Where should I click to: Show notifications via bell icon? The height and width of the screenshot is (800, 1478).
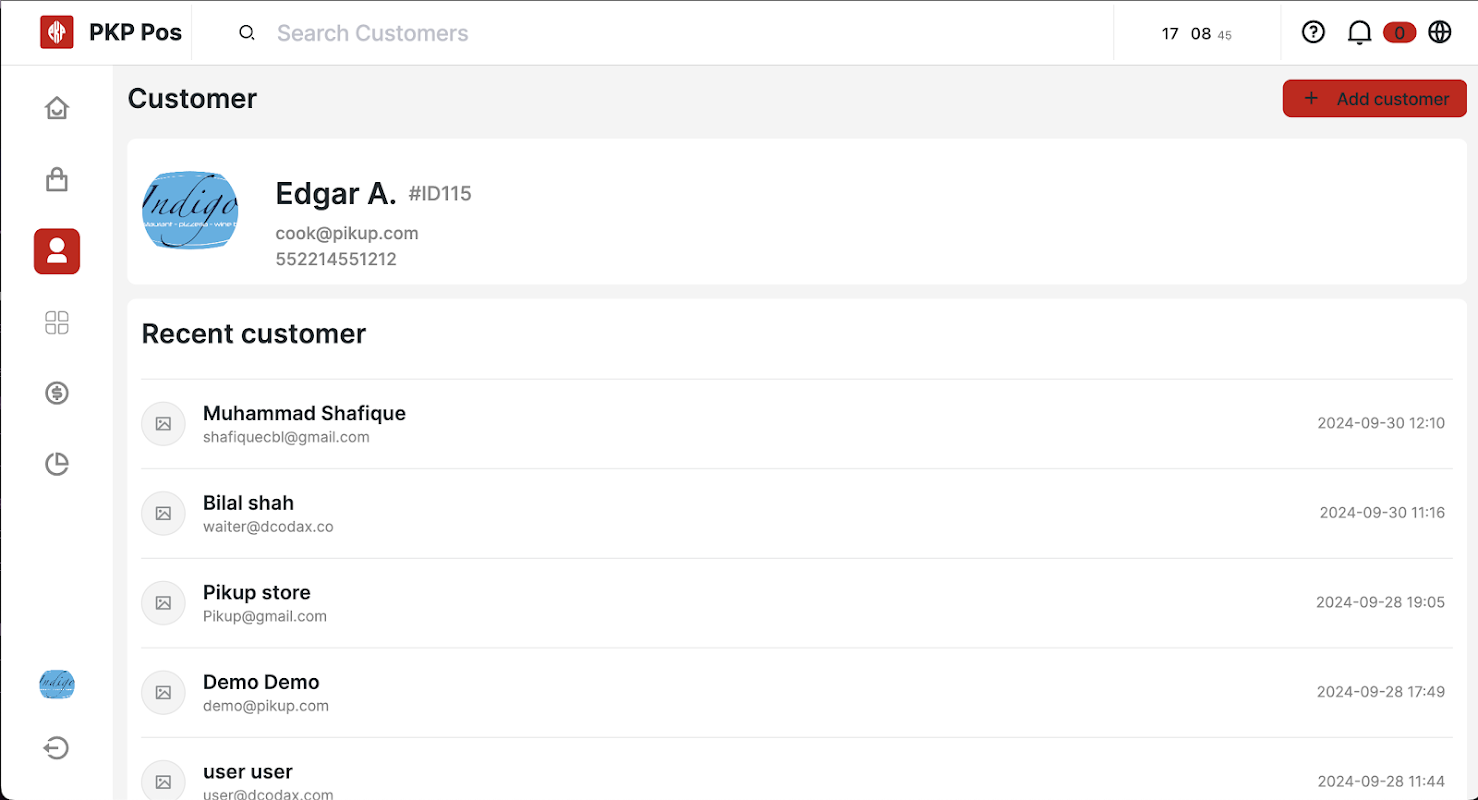pos(1359,33)
